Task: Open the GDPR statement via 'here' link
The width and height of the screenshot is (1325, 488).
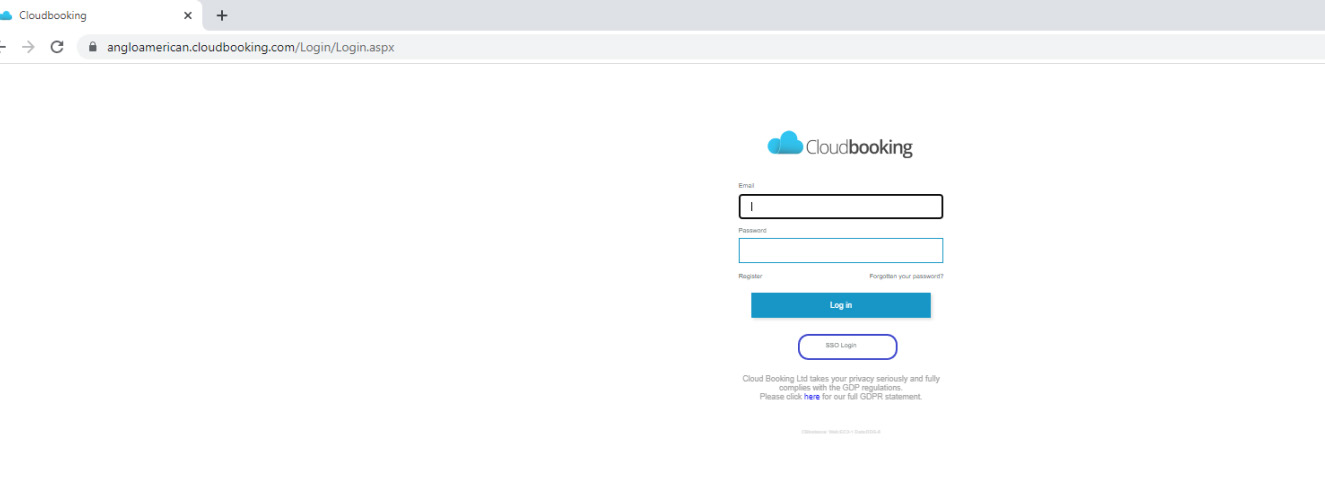Action: (x=811, y=397)
